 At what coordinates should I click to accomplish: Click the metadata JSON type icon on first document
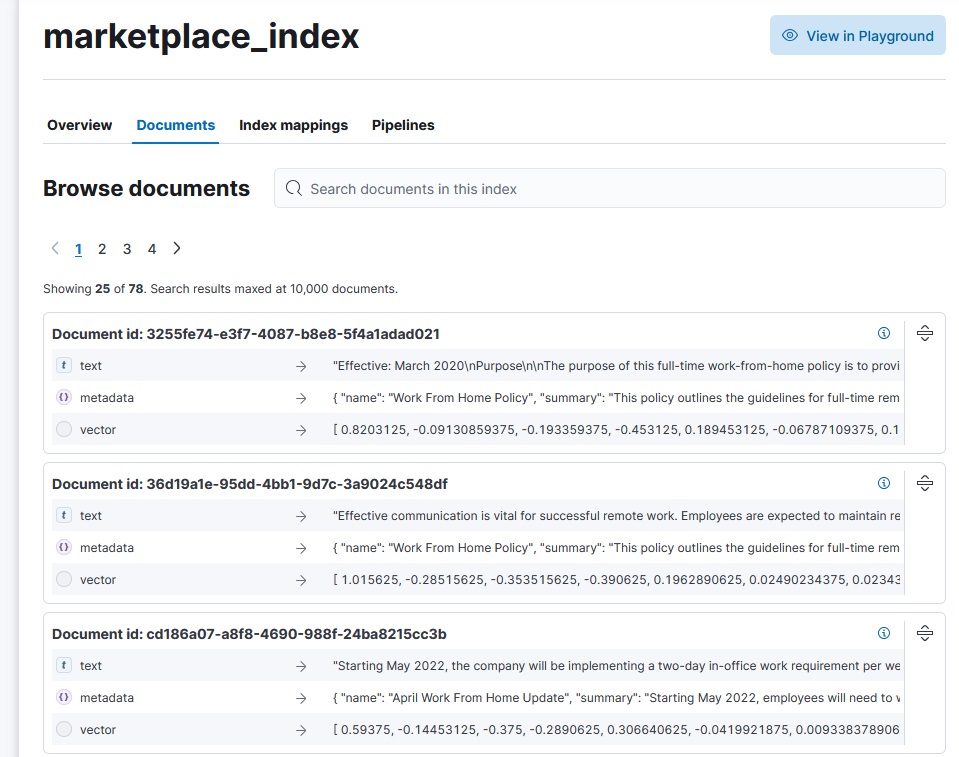point(63,397)
